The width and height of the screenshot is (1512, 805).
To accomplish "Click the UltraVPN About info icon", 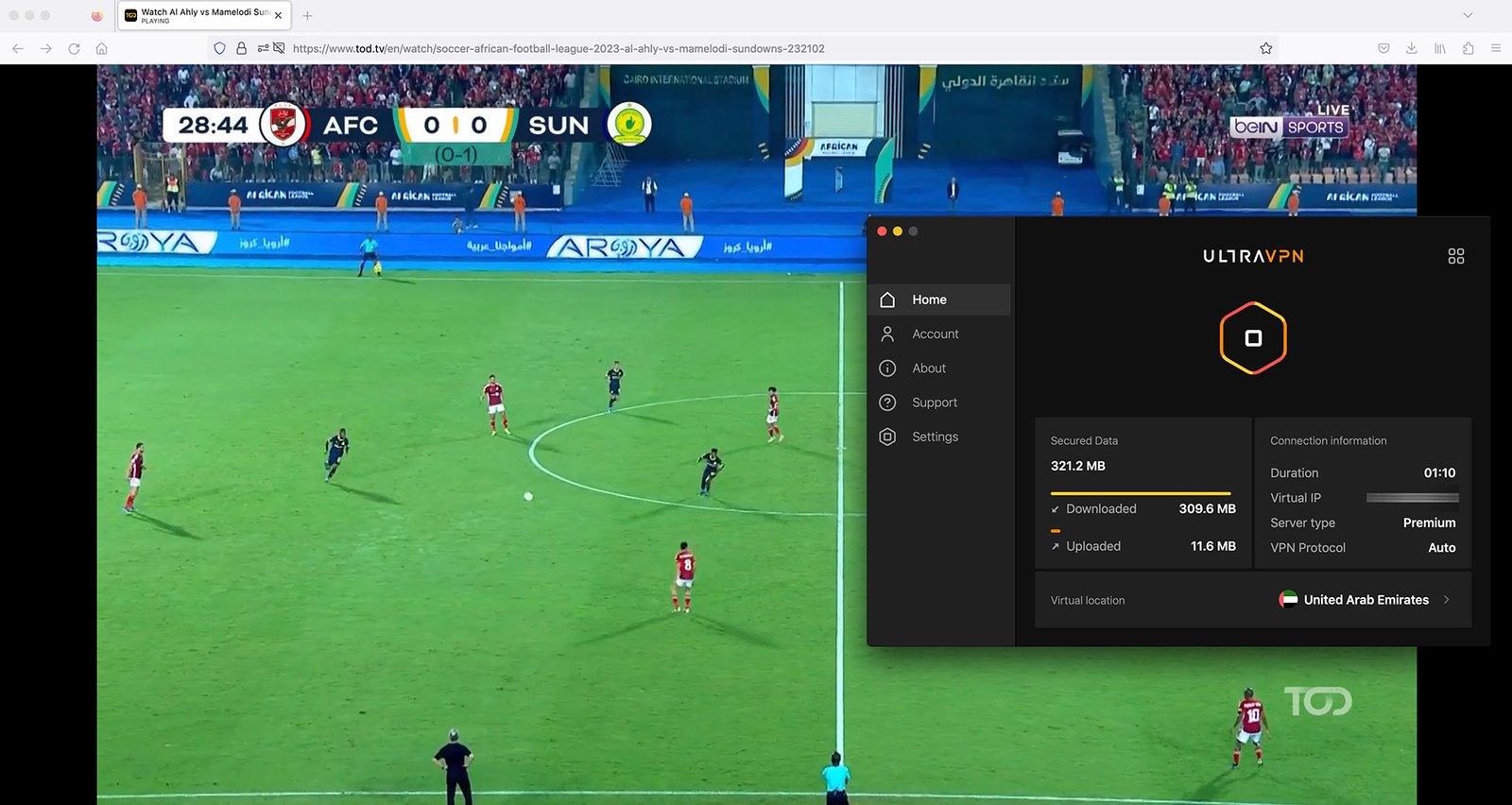I will point(887,368).
